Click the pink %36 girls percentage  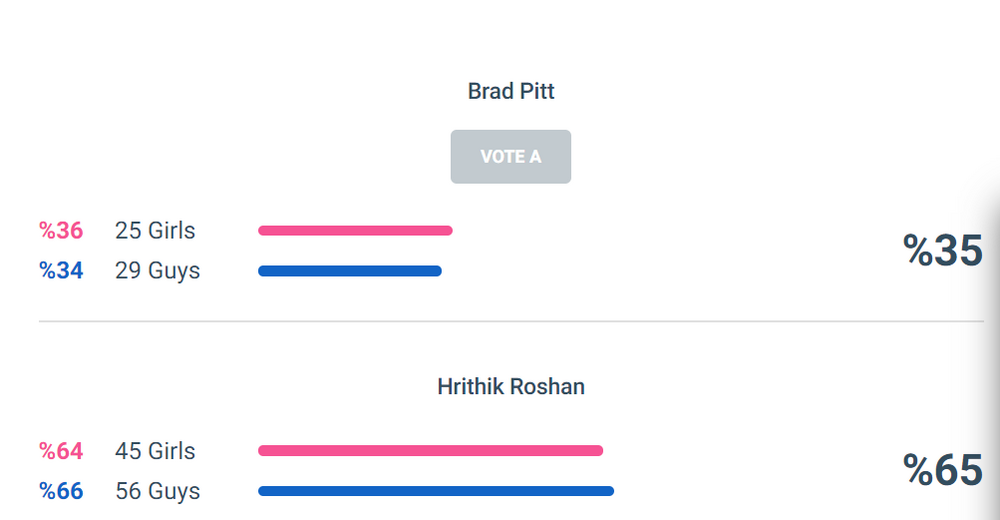point(61,231)
